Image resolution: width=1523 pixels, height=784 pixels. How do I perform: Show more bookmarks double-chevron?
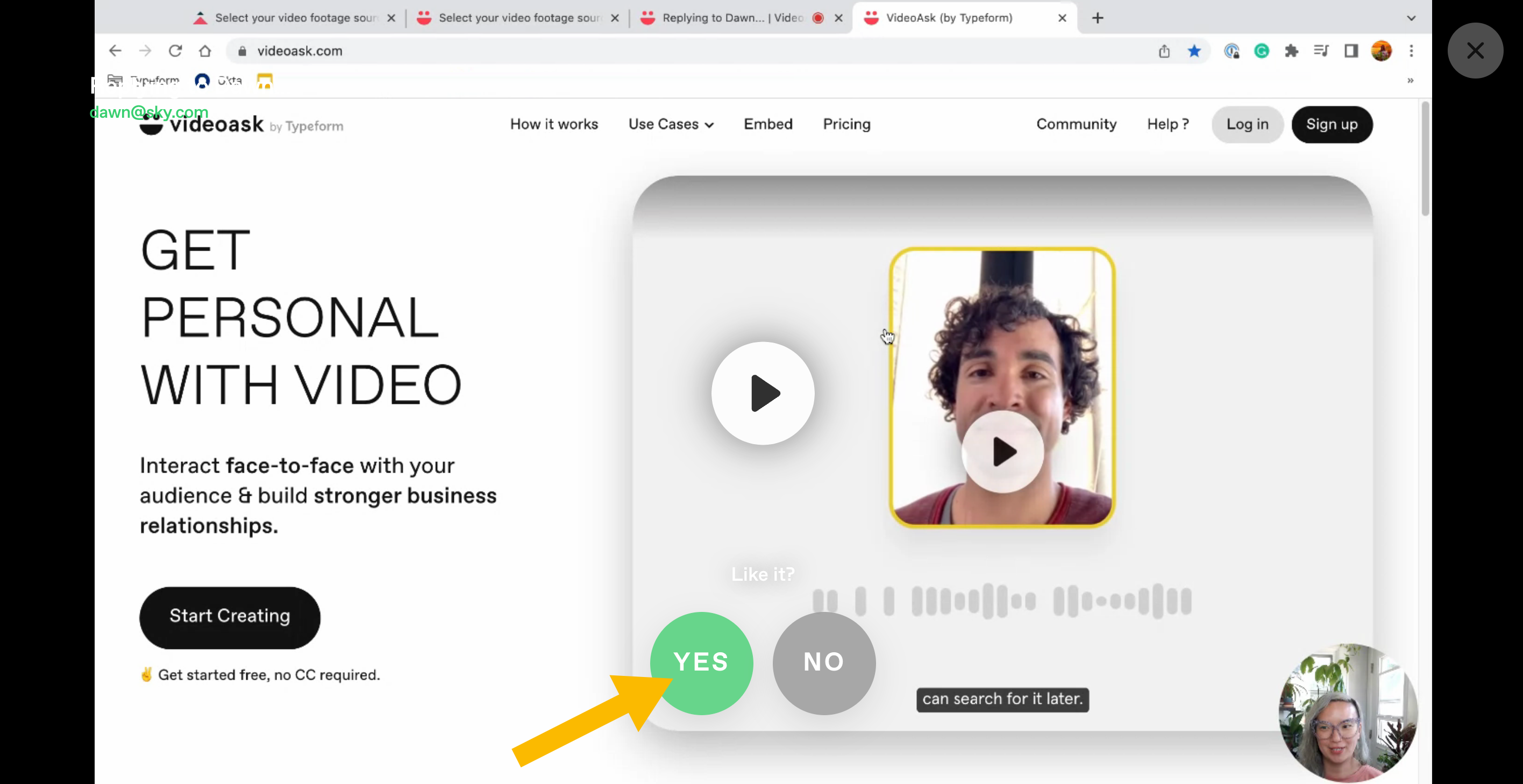coord(1410,81)
